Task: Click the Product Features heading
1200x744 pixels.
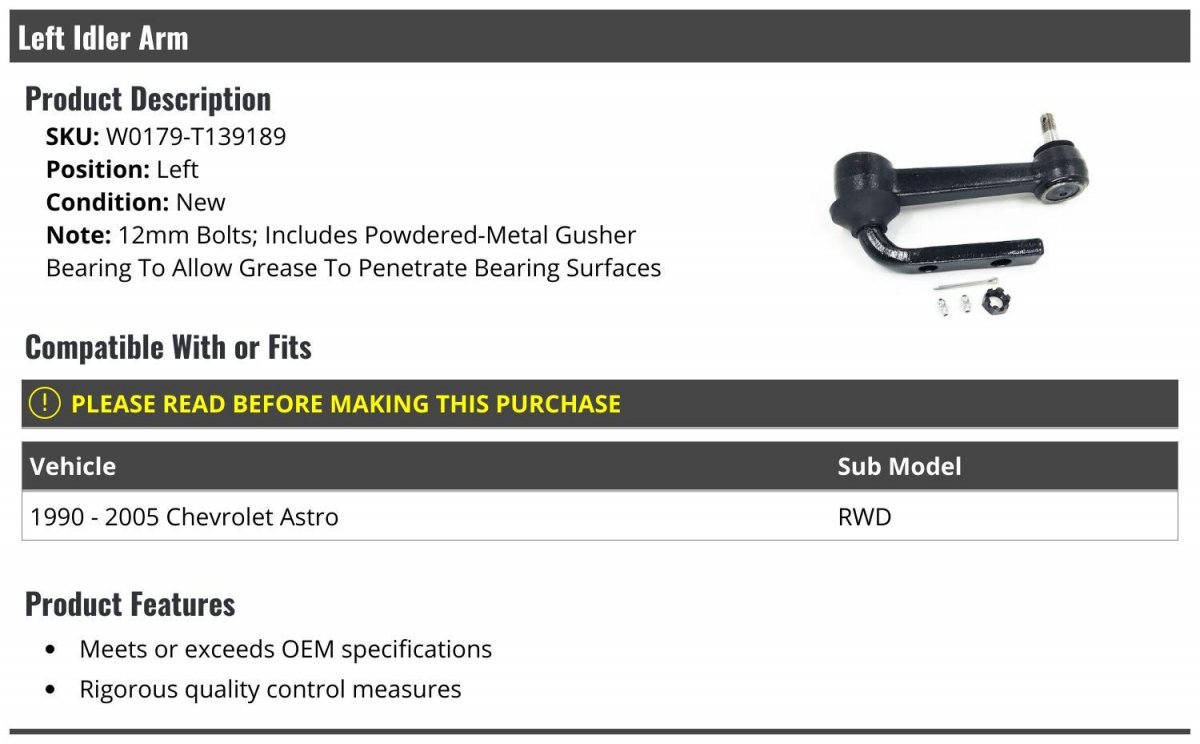Action: click(130, 604)
